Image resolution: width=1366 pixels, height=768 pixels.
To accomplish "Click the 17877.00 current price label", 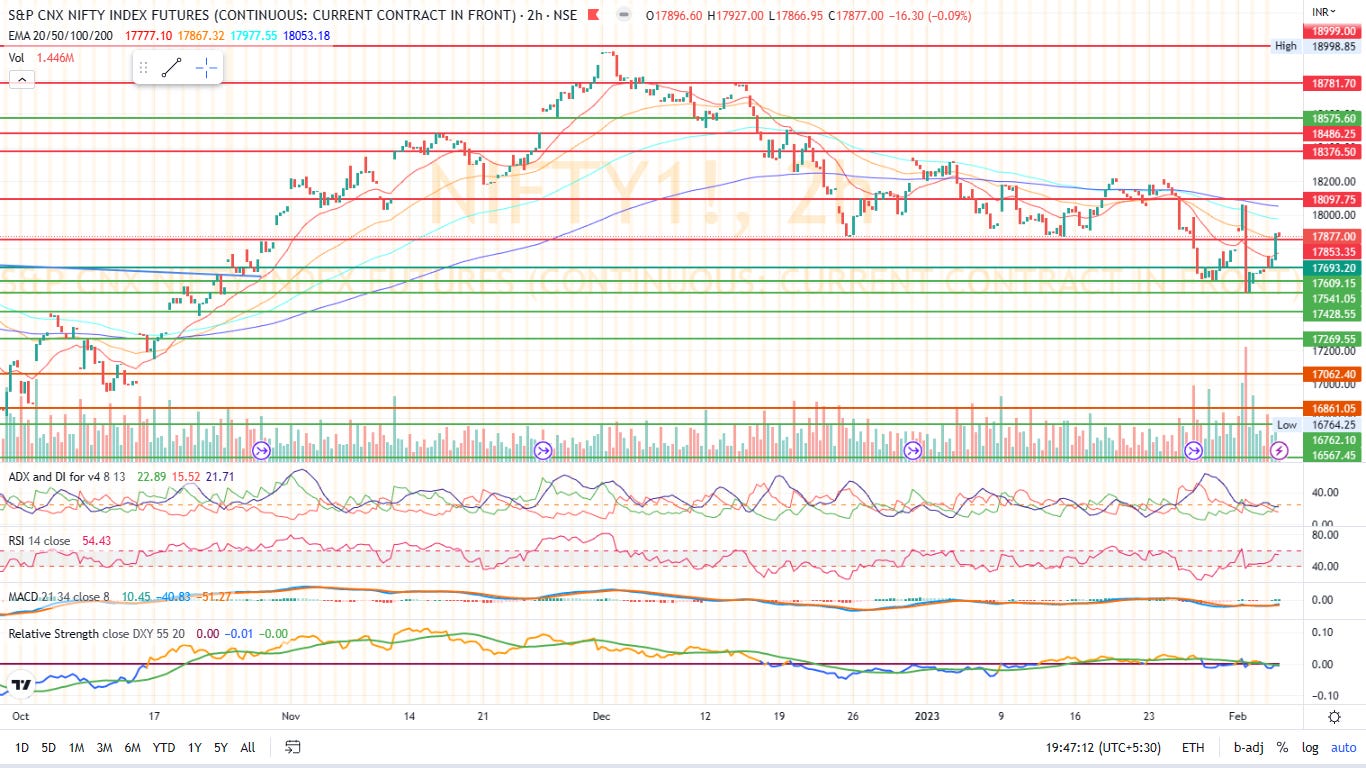I will (x=1333, y=237).
